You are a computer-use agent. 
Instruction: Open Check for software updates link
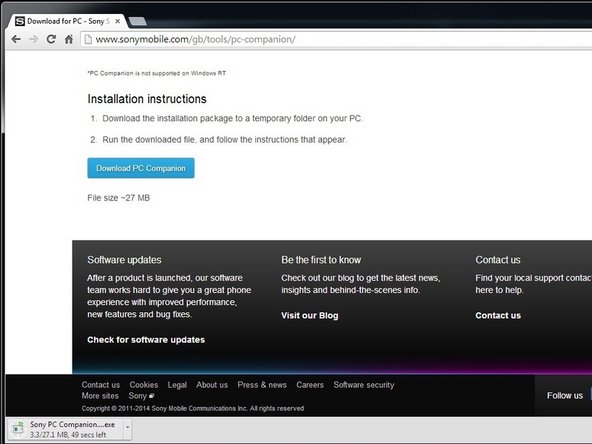[146, 340]
